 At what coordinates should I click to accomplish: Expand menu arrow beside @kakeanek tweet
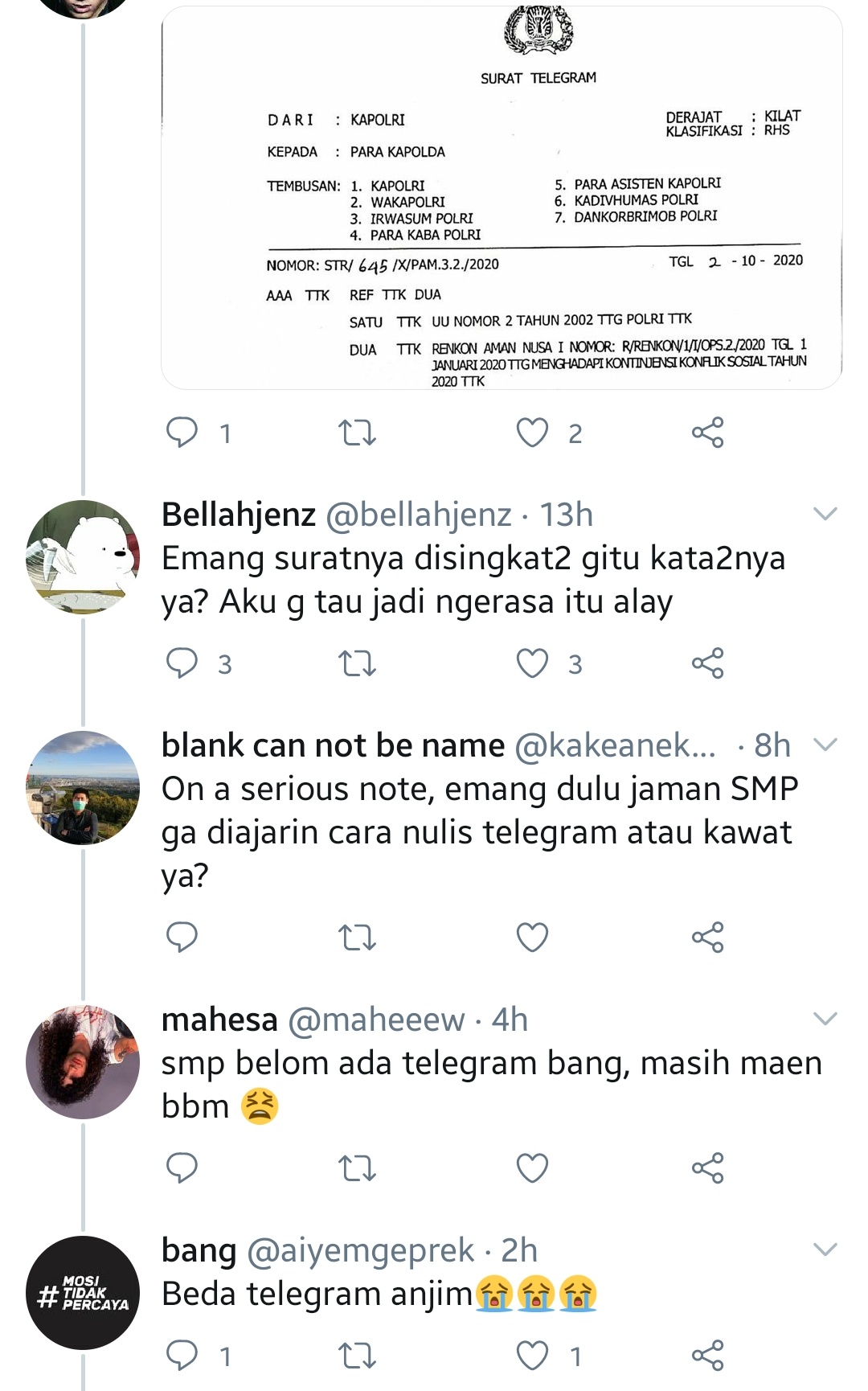point(825,745)
